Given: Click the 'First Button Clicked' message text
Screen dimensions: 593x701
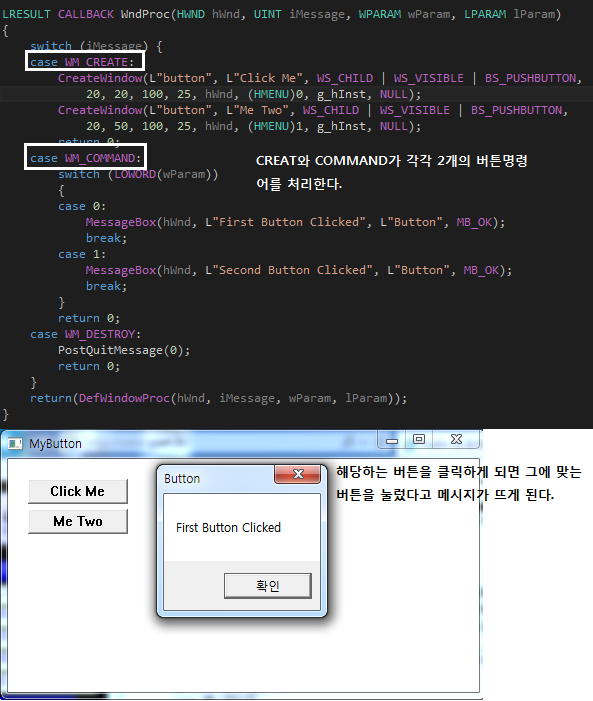Looking at the screenshot, I should 228,528.
